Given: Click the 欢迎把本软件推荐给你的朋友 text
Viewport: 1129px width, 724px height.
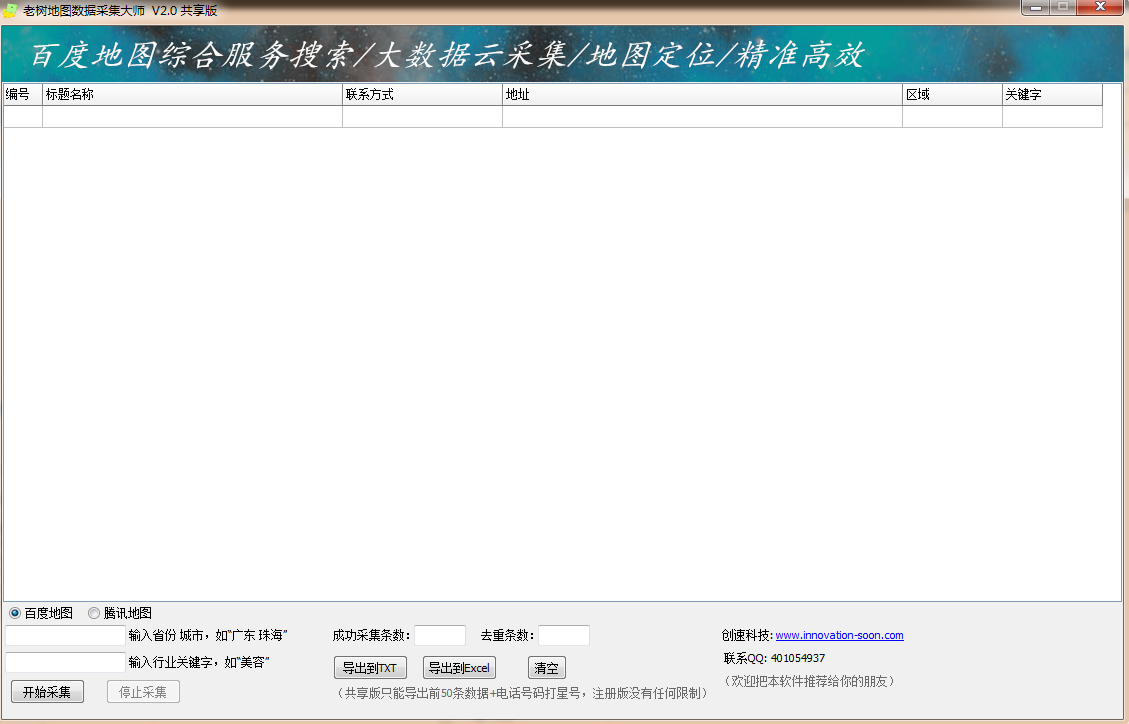Looking at the screenshot, I should pyautogui.click(x=809, y=681).
